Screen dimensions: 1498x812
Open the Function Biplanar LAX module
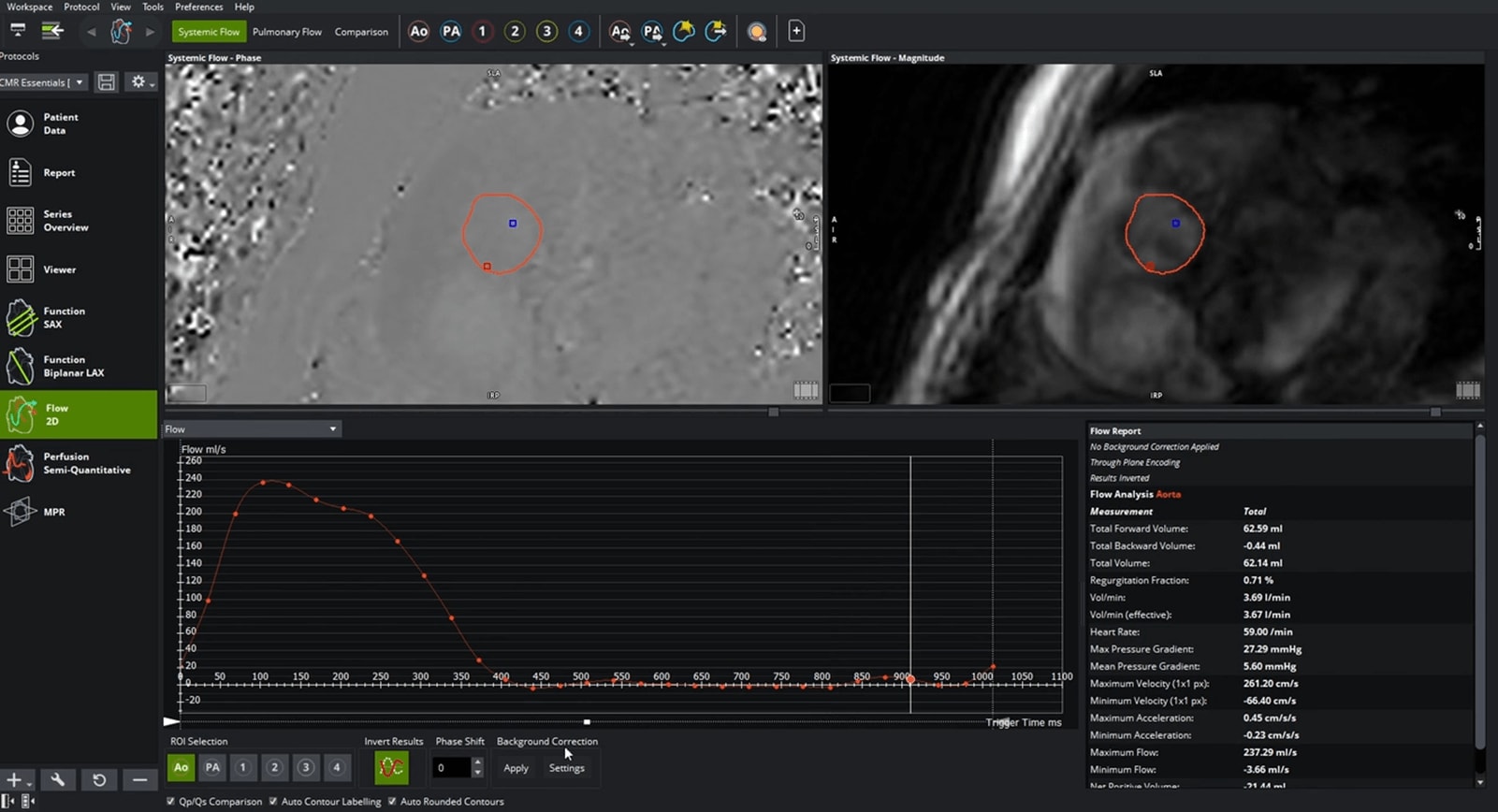point(79,366)
